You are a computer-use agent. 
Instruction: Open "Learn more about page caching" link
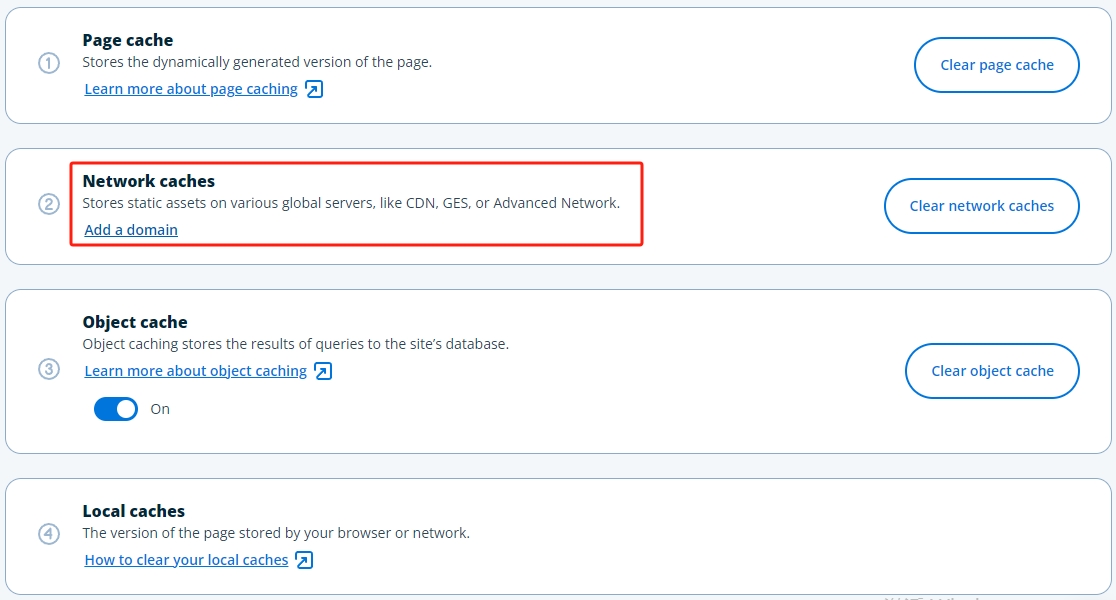pyautogui.click(x=191, y=89)
